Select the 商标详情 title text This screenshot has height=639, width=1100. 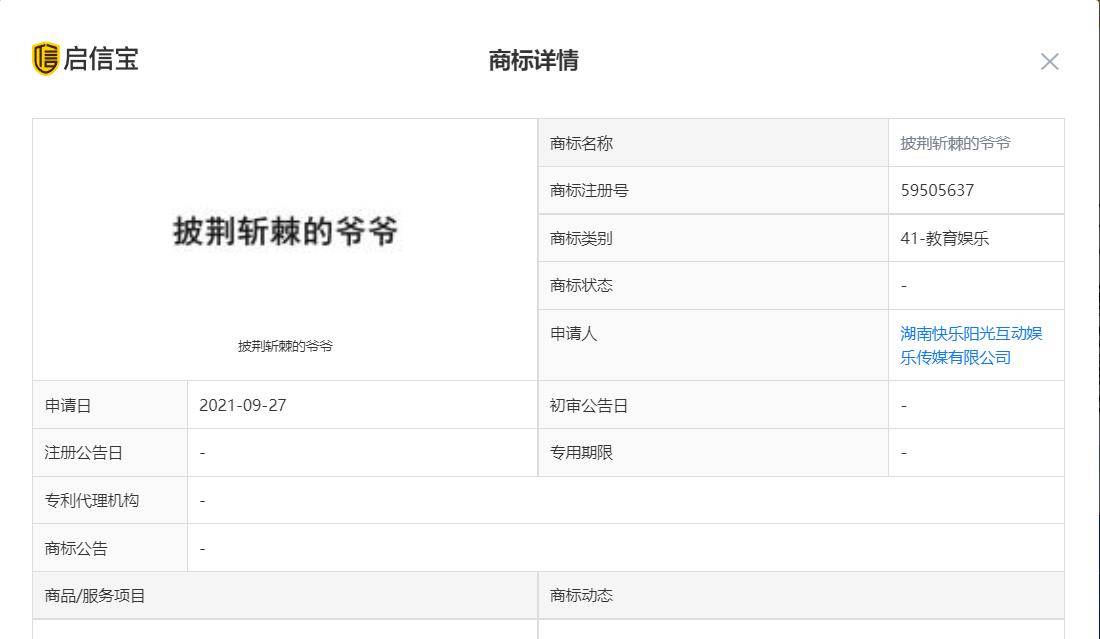point(534,60)
